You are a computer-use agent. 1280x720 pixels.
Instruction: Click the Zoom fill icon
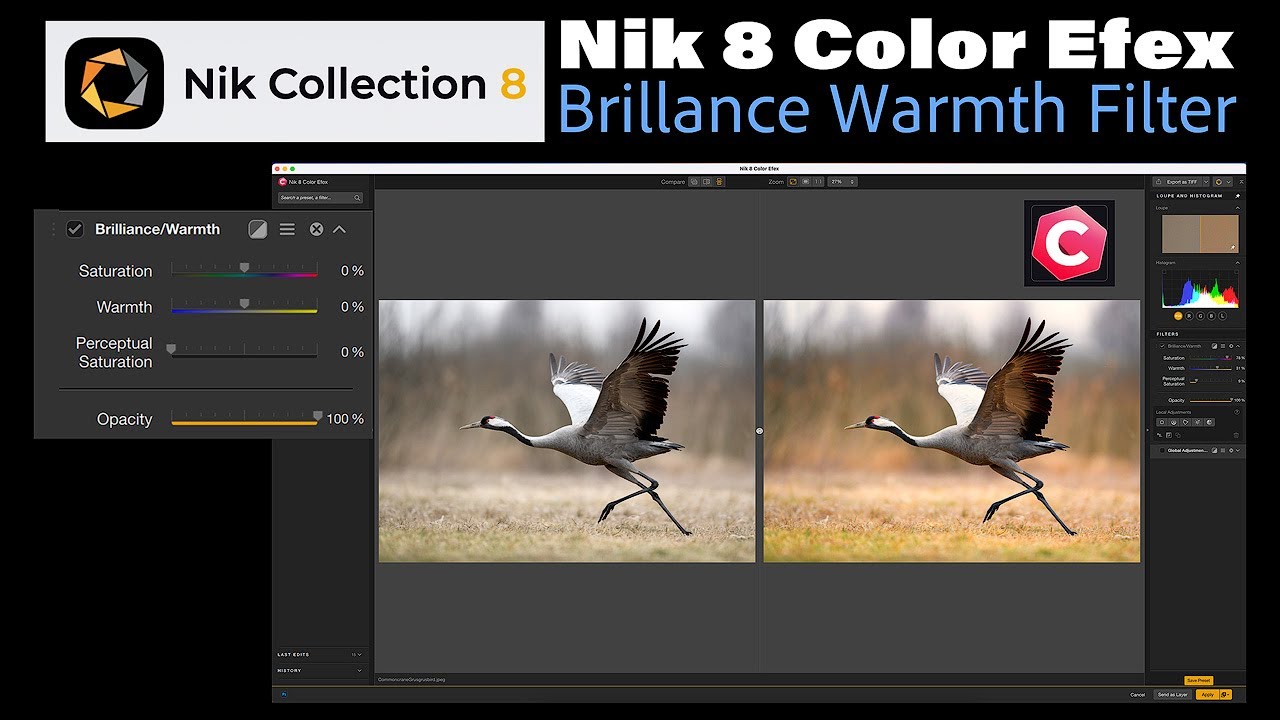805,182
